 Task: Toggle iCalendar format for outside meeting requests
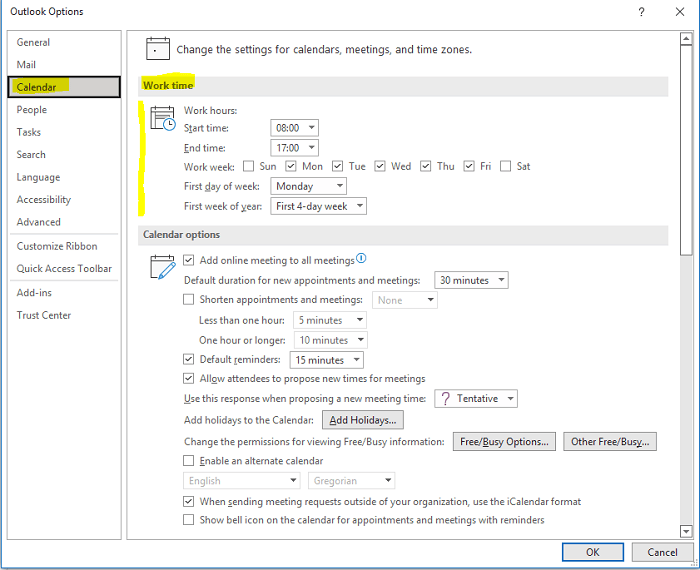click(189, 502)
